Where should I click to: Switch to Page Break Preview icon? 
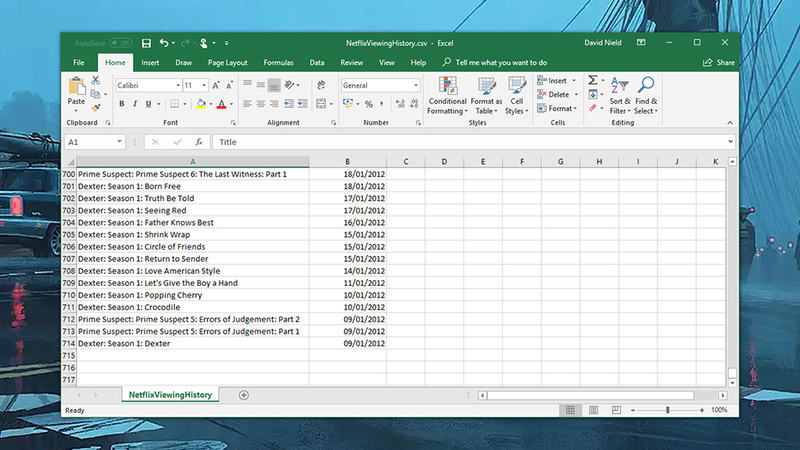[x=616, y=410]
